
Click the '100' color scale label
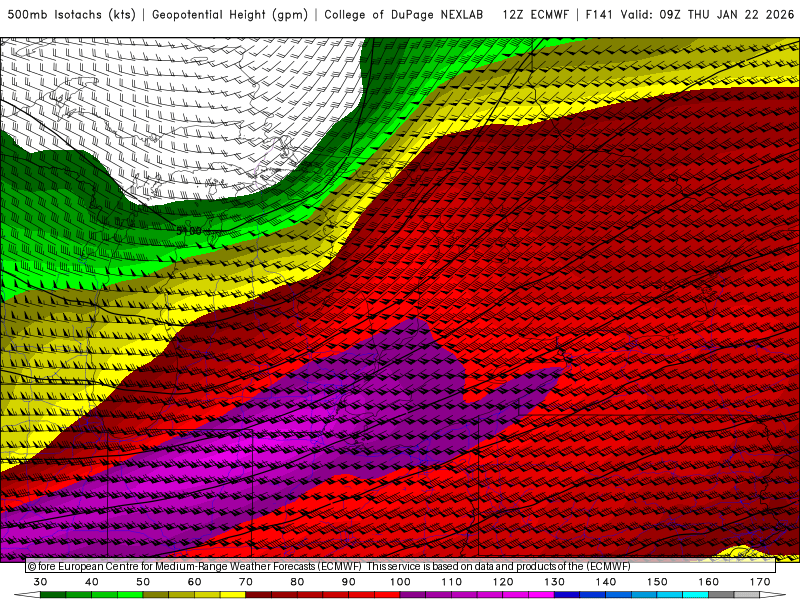400,582
